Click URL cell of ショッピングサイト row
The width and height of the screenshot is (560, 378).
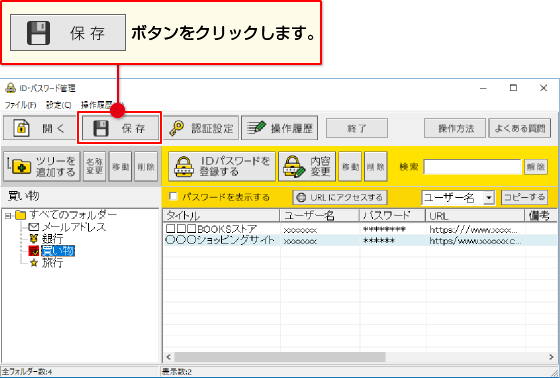(475, 240)
